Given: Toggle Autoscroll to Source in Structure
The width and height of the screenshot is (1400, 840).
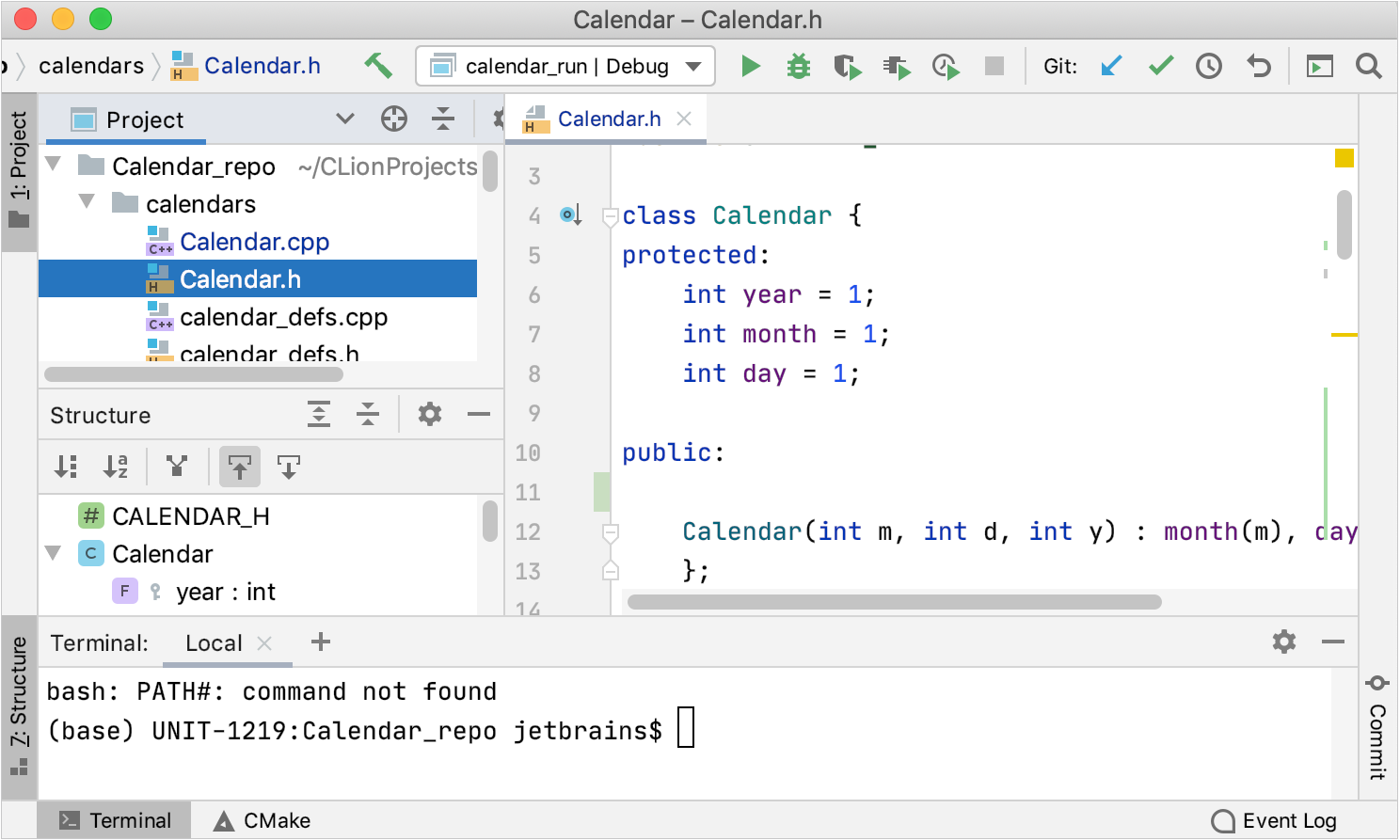Looking at the screenshot, I should [x=240, y=467].
